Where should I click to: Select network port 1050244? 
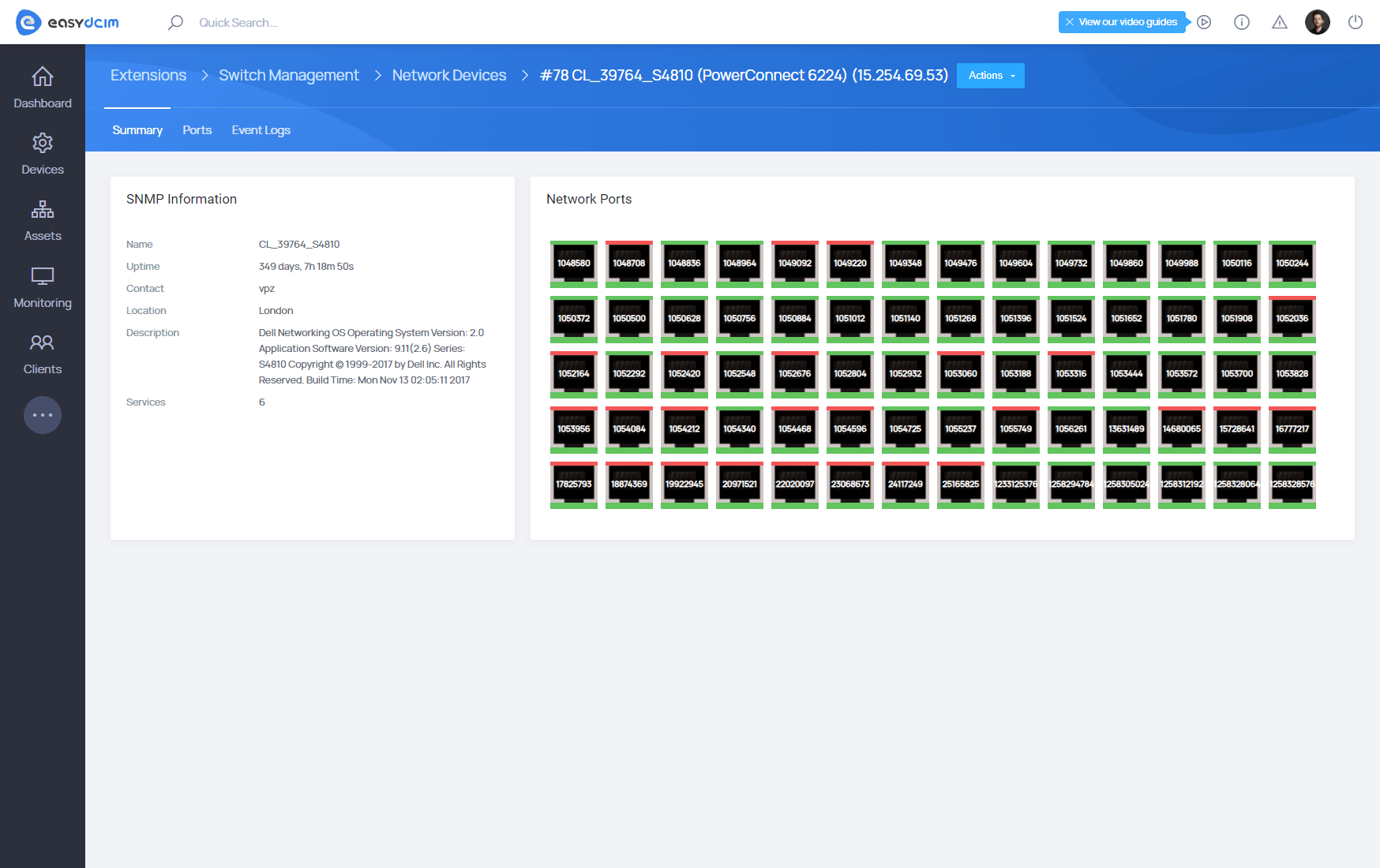tap(1292, 264)
